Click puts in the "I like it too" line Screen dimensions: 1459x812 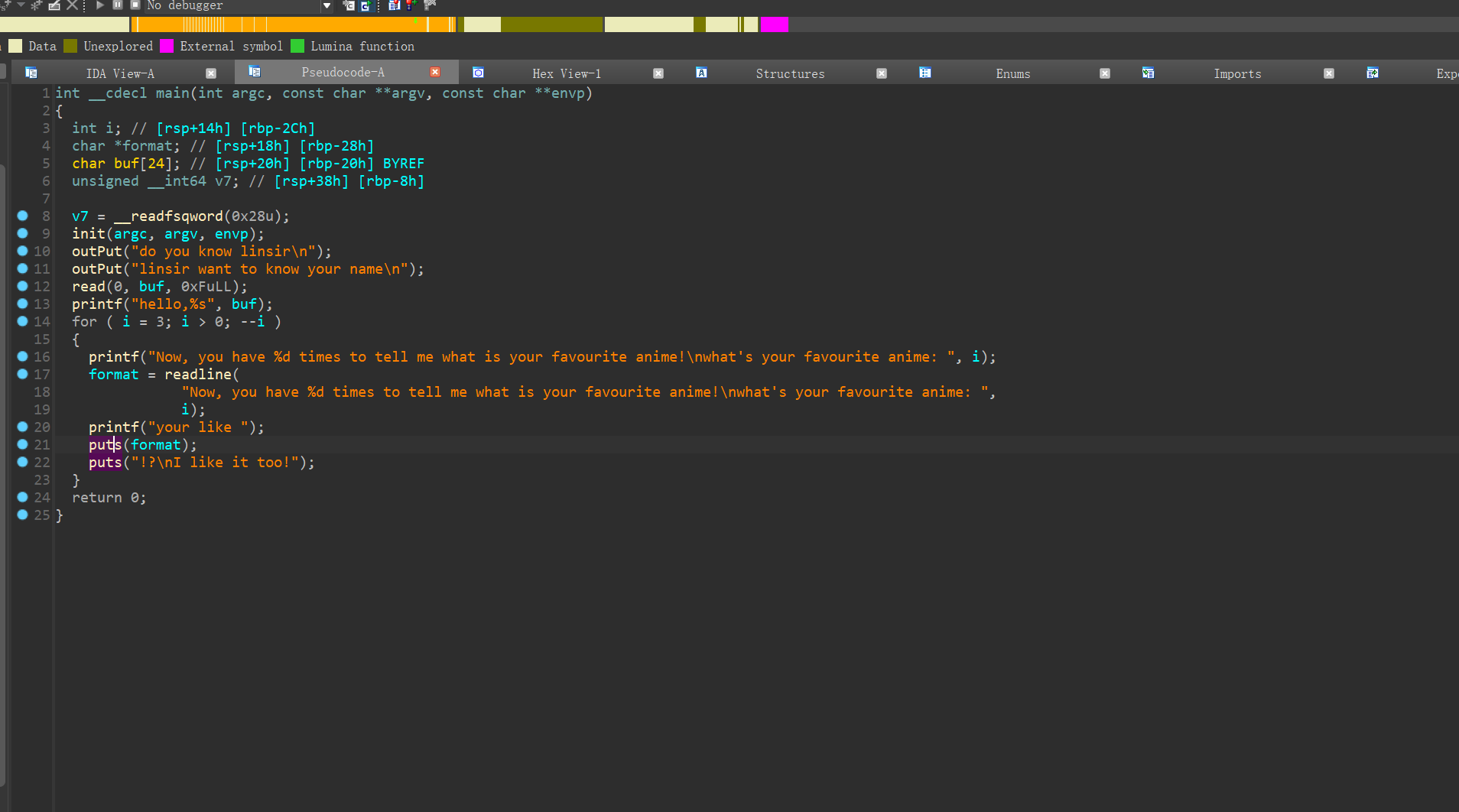[106, 463]
